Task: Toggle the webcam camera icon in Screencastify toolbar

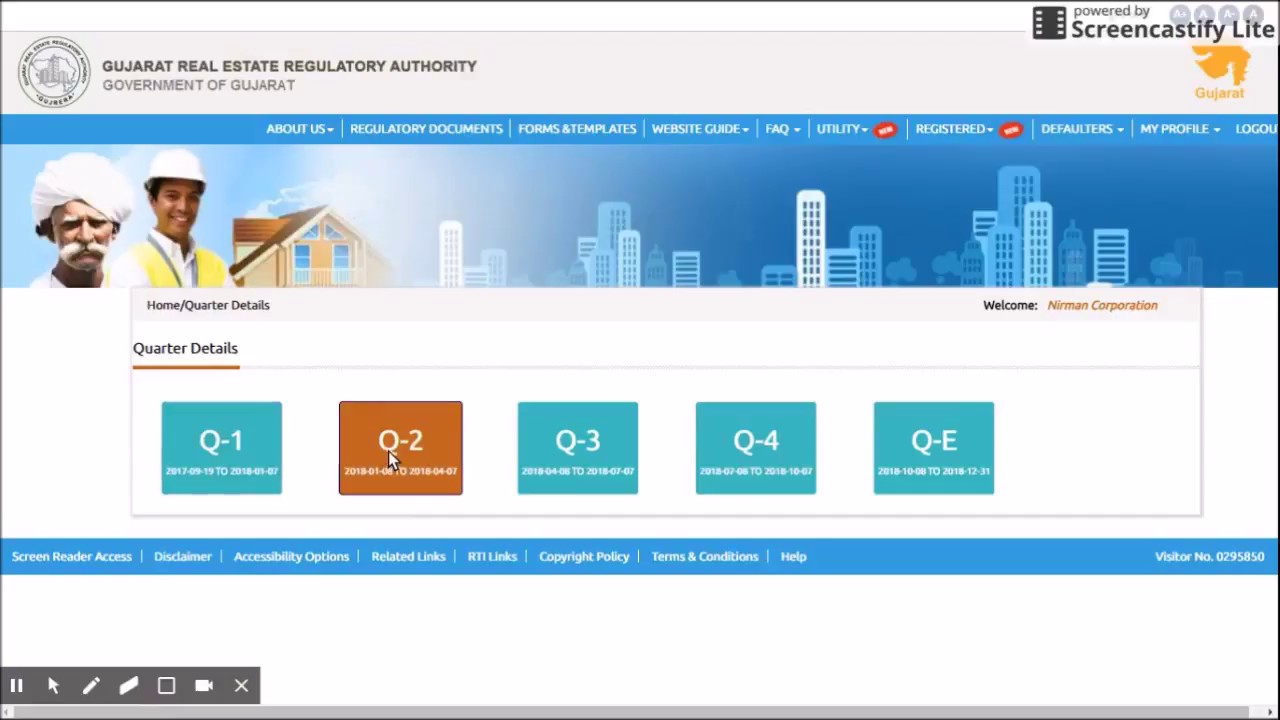Action: point(204,686)
